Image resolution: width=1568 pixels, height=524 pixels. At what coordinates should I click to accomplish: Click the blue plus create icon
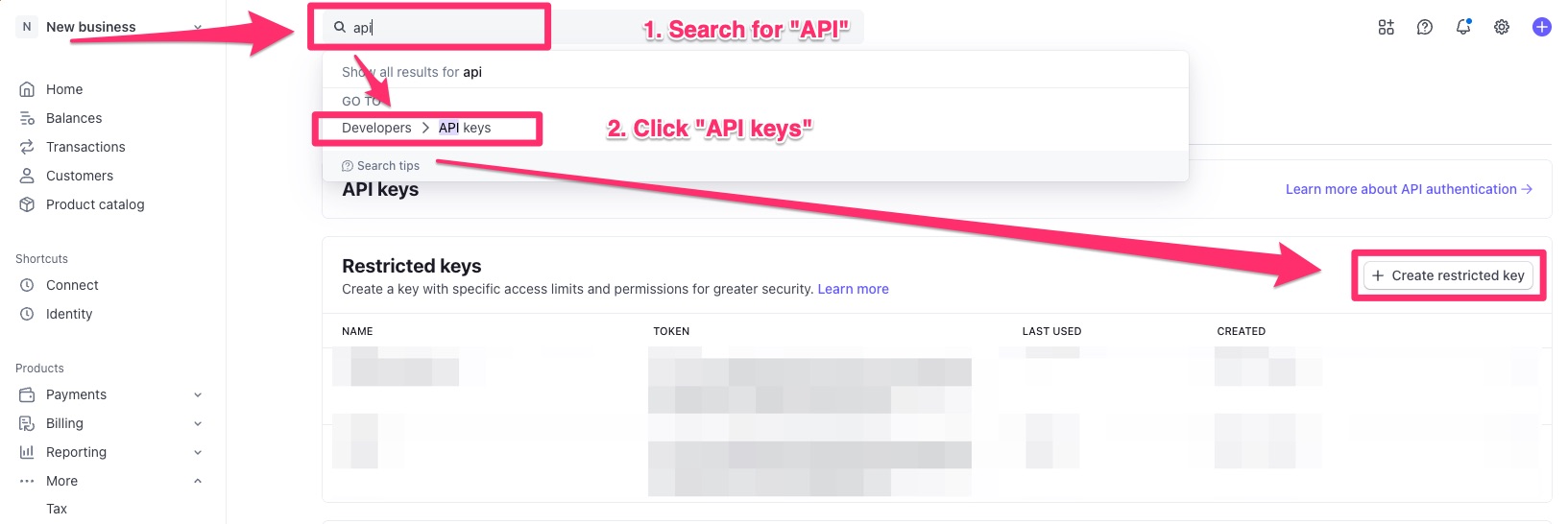tap(1542, 27)
